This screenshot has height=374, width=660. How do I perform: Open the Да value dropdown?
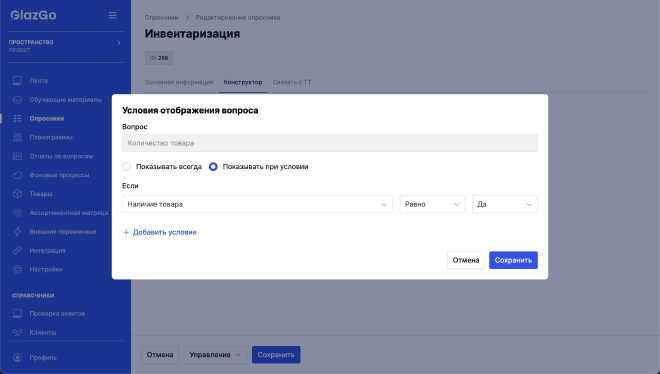[x=505, y=204]
